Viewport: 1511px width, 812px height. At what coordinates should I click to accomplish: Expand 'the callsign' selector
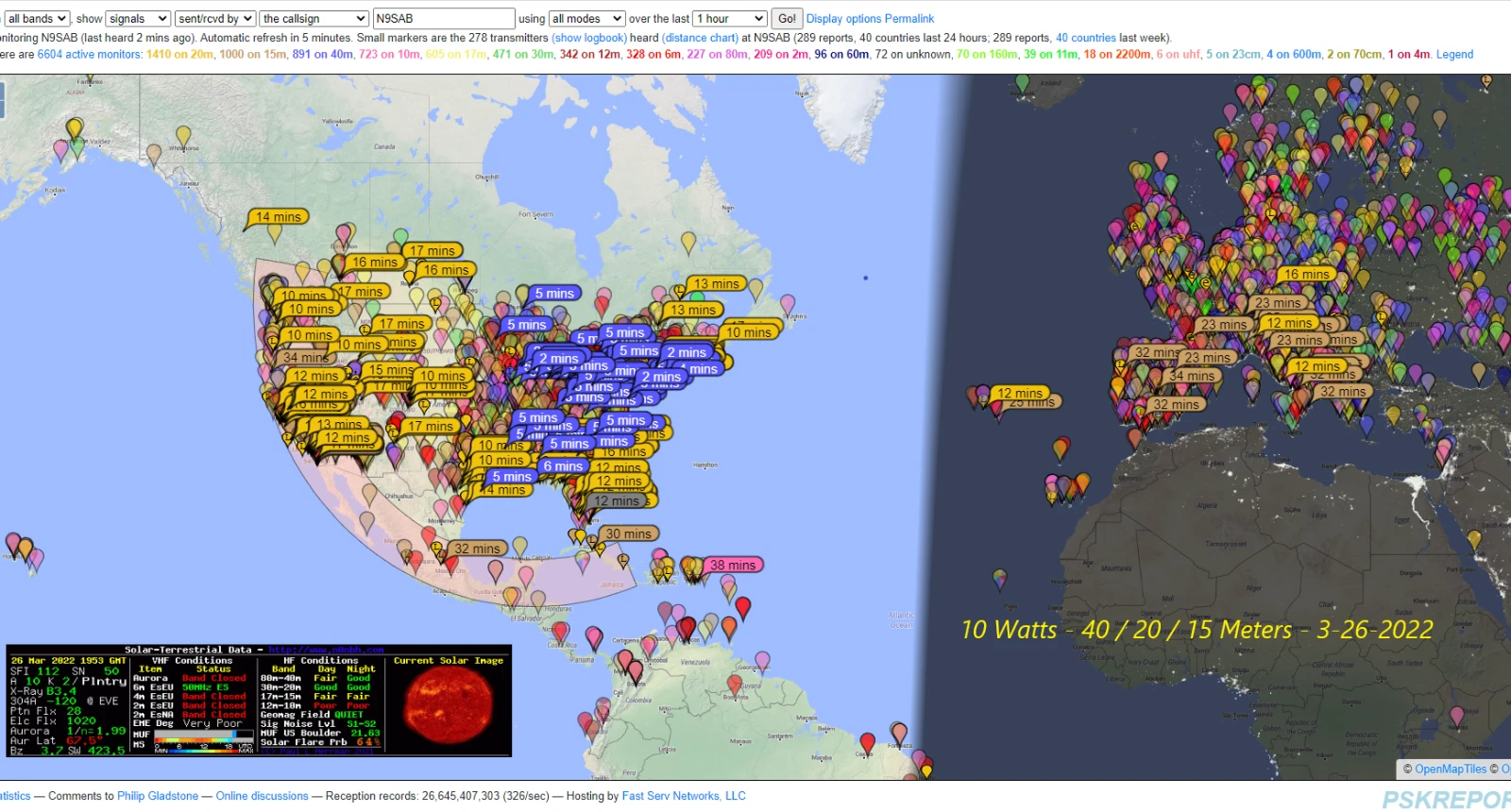pyautogui.click(x=314, y=19)
